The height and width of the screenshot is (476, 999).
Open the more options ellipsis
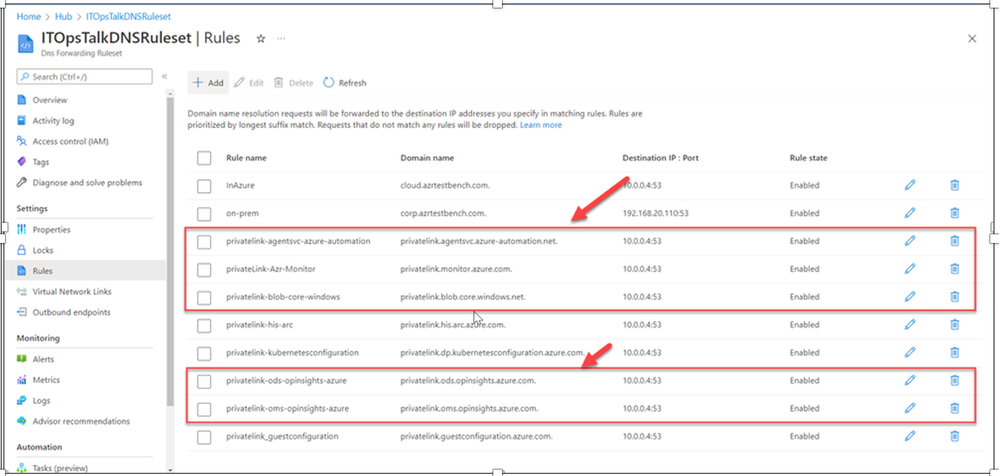click(x=281, y=39)
